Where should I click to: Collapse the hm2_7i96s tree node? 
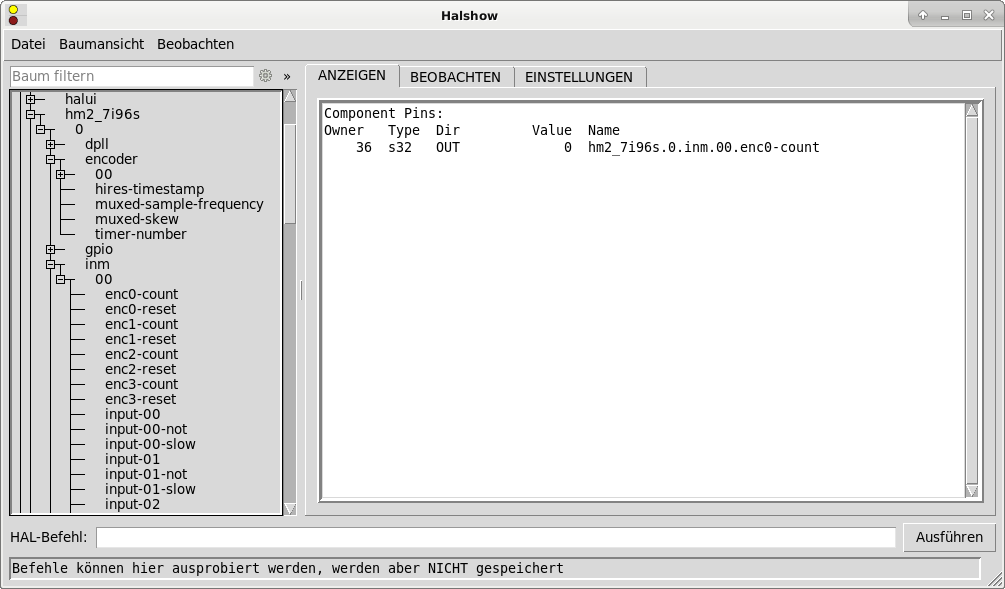click(x=30, y=115)
